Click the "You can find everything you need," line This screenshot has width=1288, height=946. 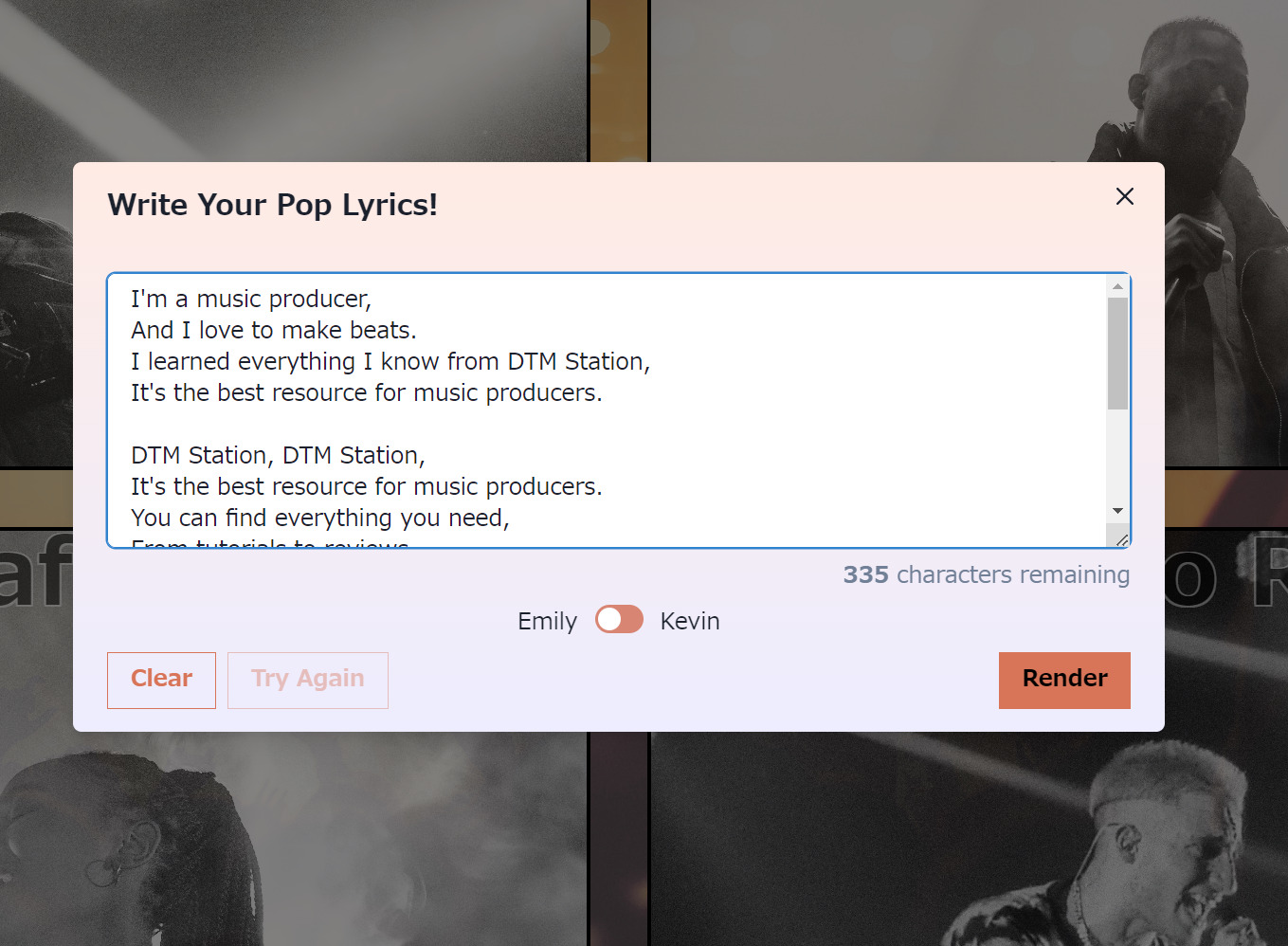point(320,518)
